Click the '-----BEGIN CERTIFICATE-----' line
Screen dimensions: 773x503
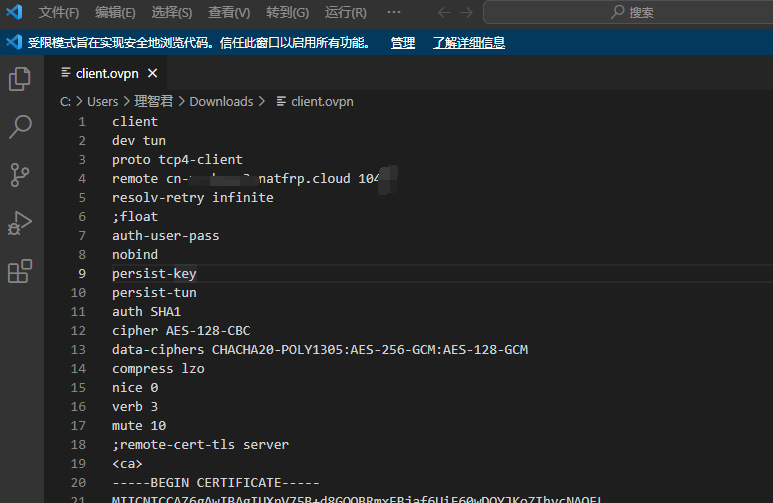coord(215,483)
